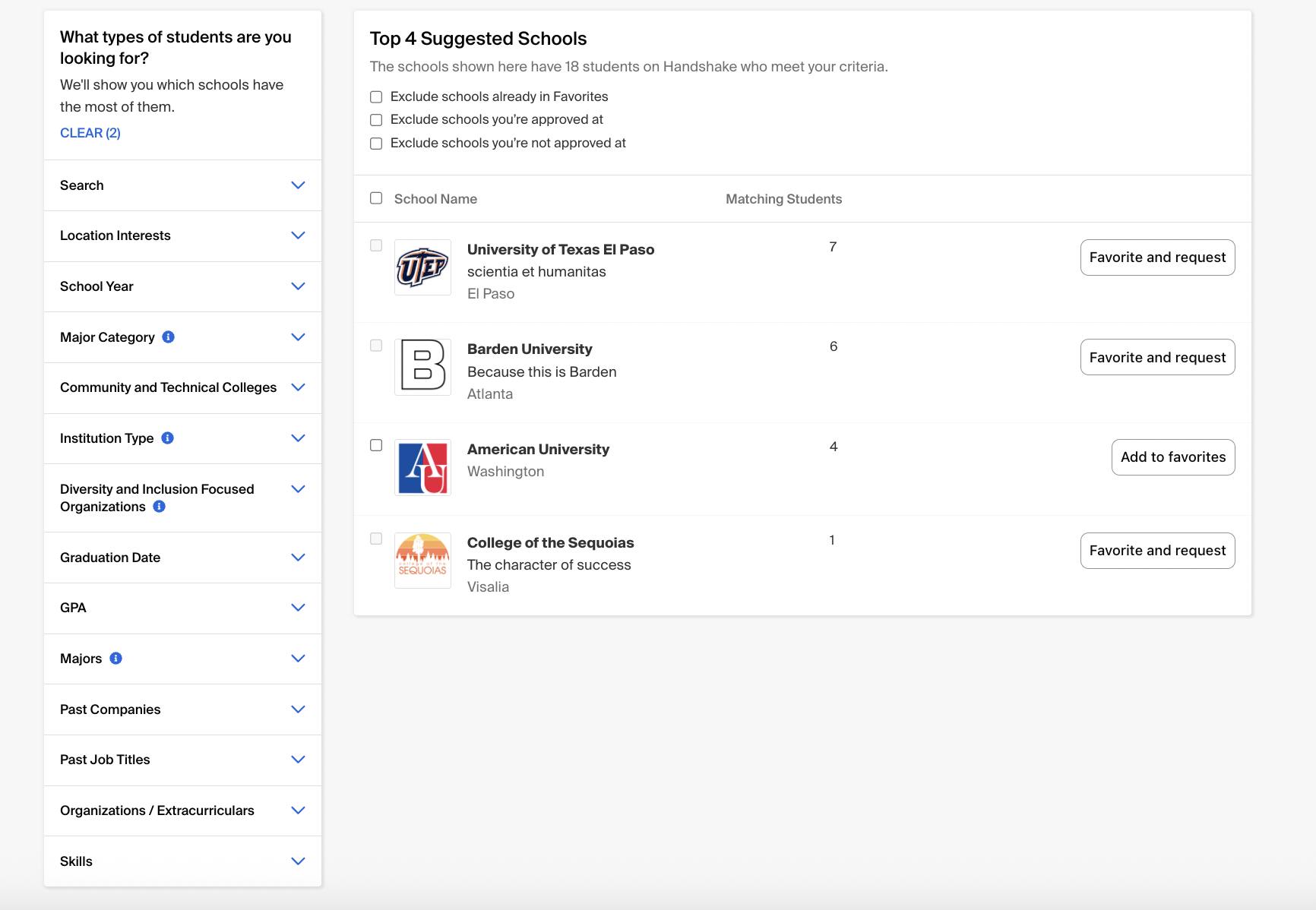This screenshot has height=910, width=1316.
Task: Favorite and request College of the Sequoias
Action: tap(1157, 551)
